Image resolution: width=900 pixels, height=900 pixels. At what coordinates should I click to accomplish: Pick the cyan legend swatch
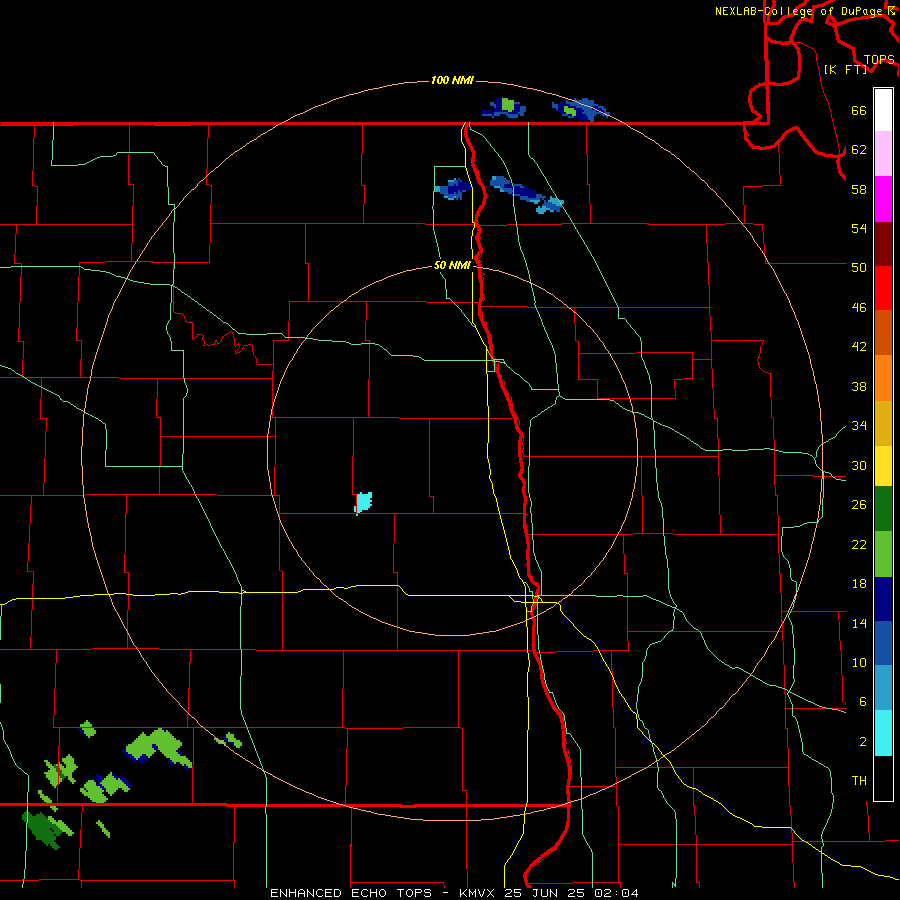[883, 734]
